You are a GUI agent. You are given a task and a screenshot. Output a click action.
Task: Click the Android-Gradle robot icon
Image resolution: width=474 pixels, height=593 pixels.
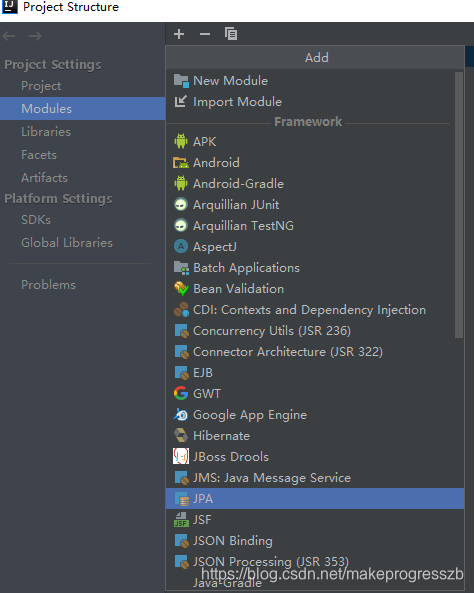[181, 183]
